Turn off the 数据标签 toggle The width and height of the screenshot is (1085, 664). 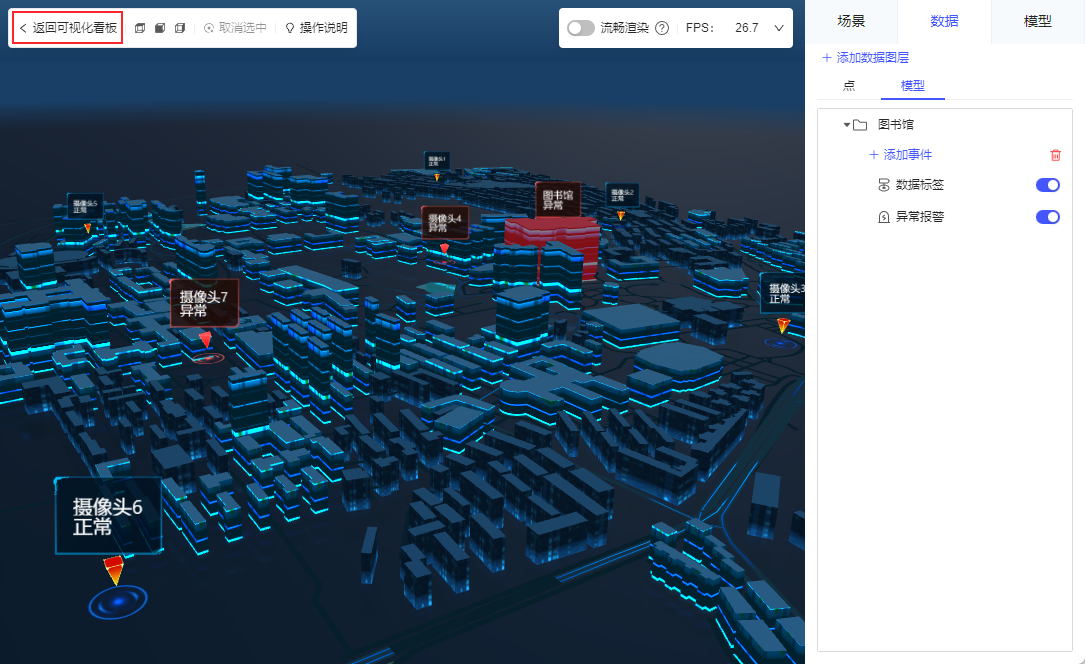tap(1048, 185)
